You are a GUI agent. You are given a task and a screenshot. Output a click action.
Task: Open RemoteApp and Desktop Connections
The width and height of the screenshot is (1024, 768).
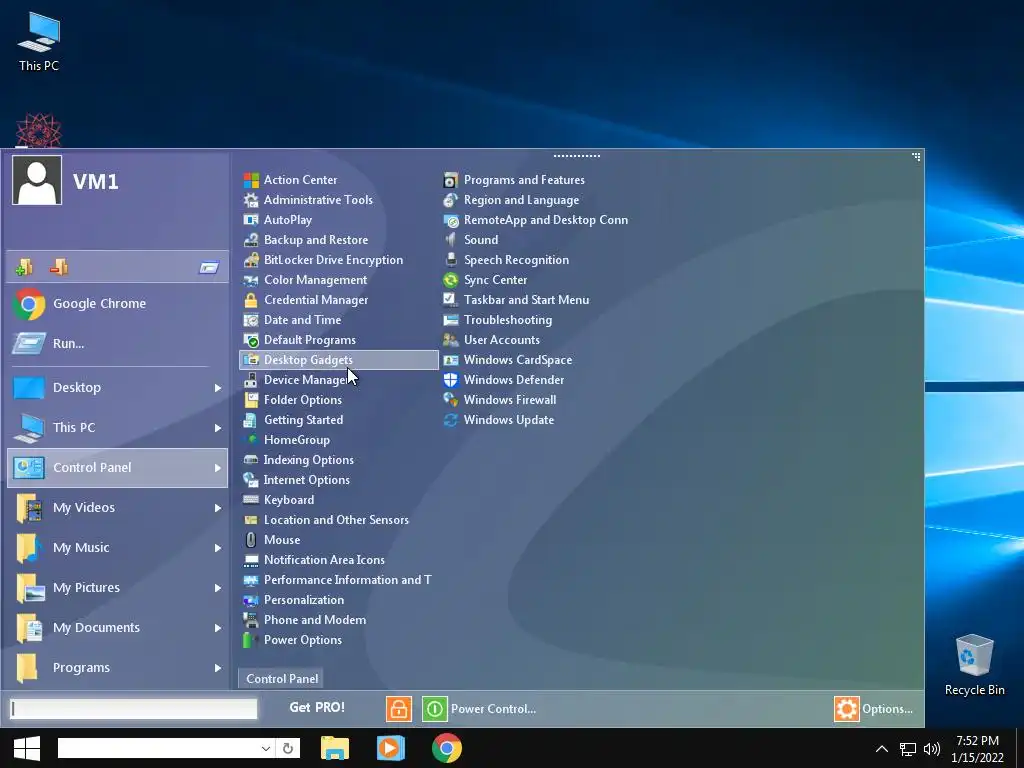coord(538,220)
